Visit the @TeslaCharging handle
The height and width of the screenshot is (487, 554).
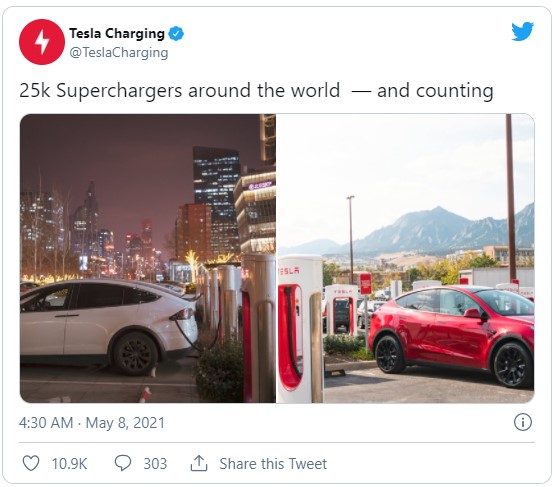[119, 53]
